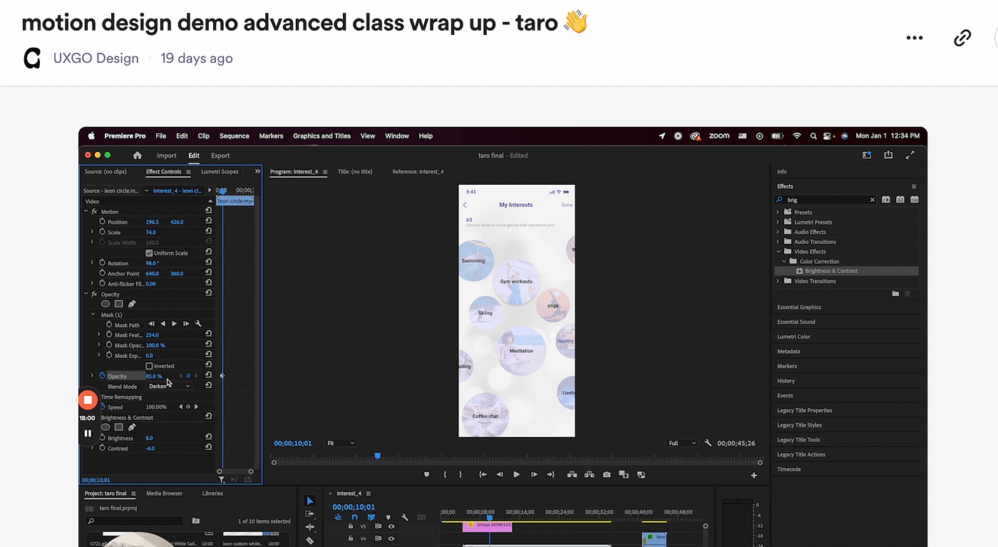Create ellipse mask under Opacity

(105, 304)
